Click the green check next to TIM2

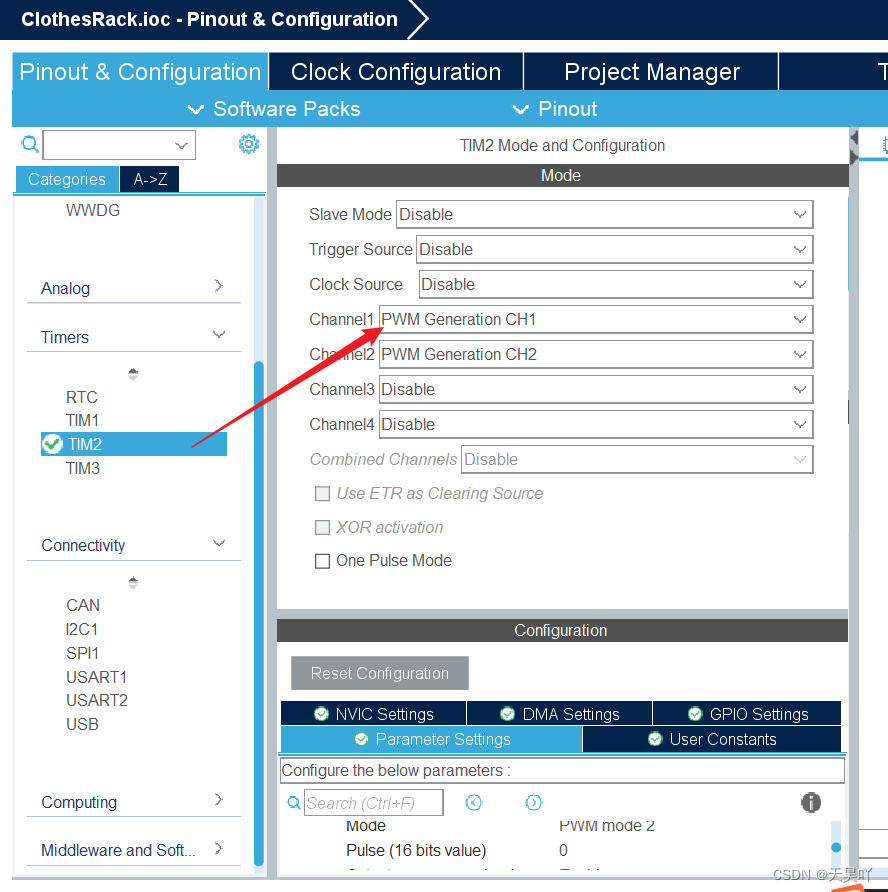pos(52,444)
